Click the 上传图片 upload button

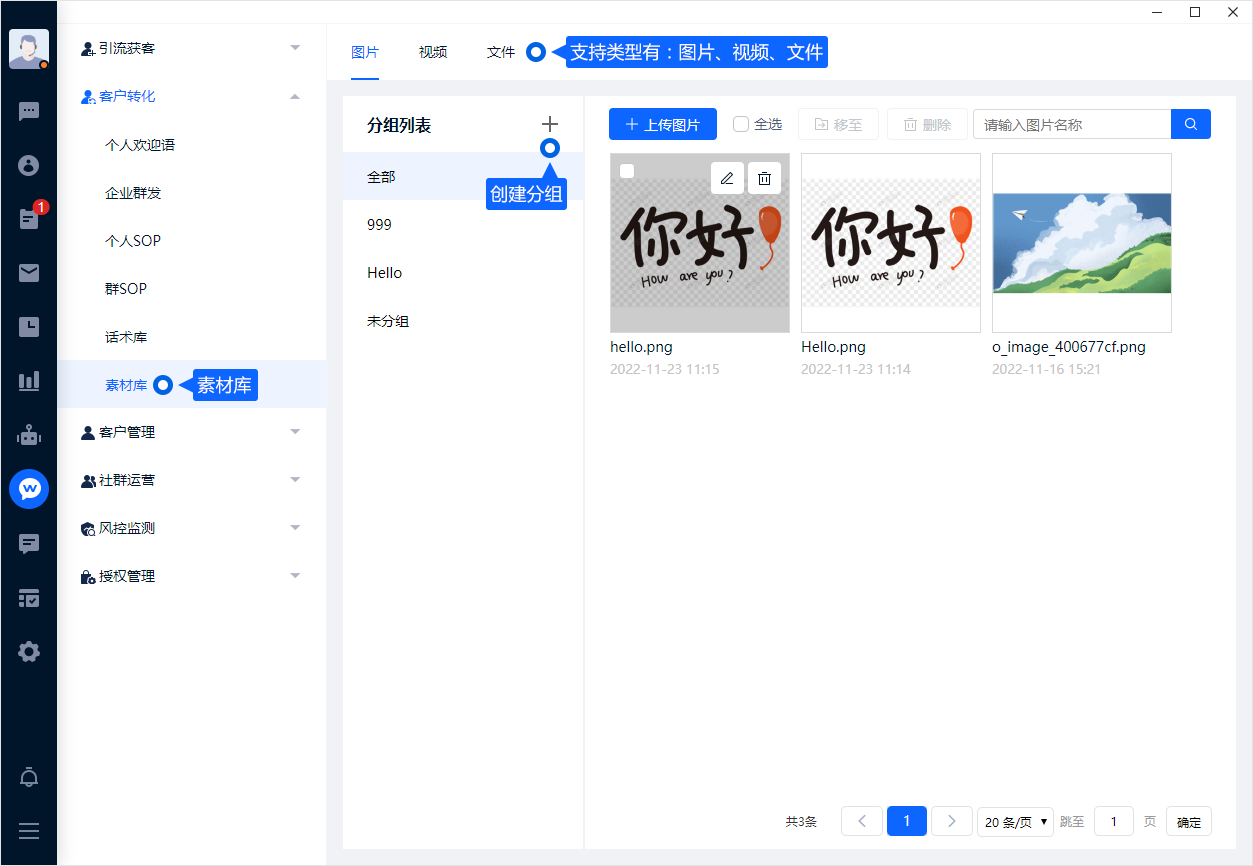coord(662,124)
